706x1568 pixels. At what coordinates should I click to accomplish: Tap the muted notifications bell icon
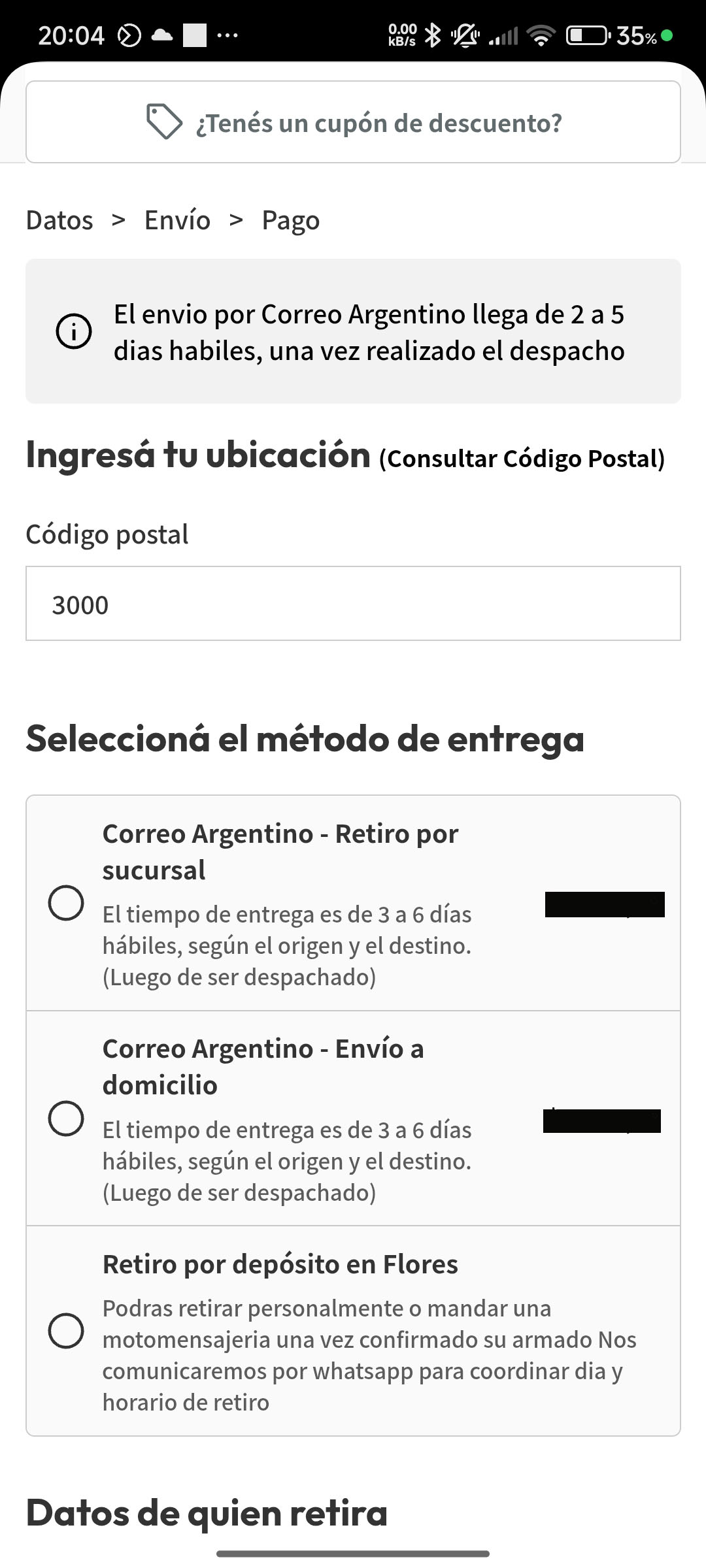pos(465,35)
